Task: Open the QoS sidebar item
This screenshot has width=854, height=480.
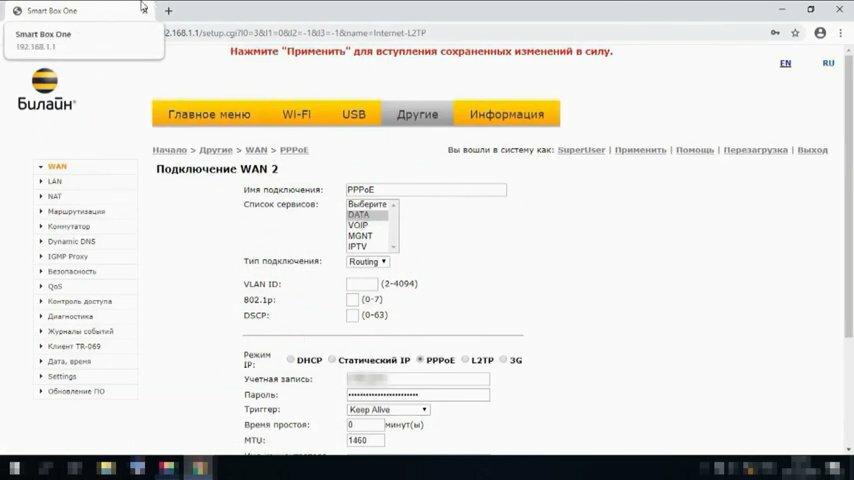Action: click(55, 287)
